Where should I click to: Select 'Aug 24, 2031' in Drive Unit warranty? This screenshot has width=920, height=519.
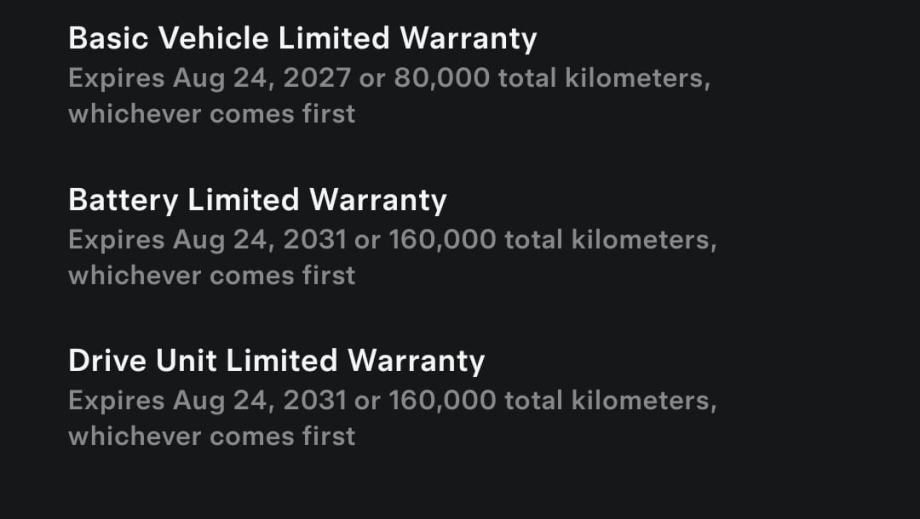coord(261,401)
